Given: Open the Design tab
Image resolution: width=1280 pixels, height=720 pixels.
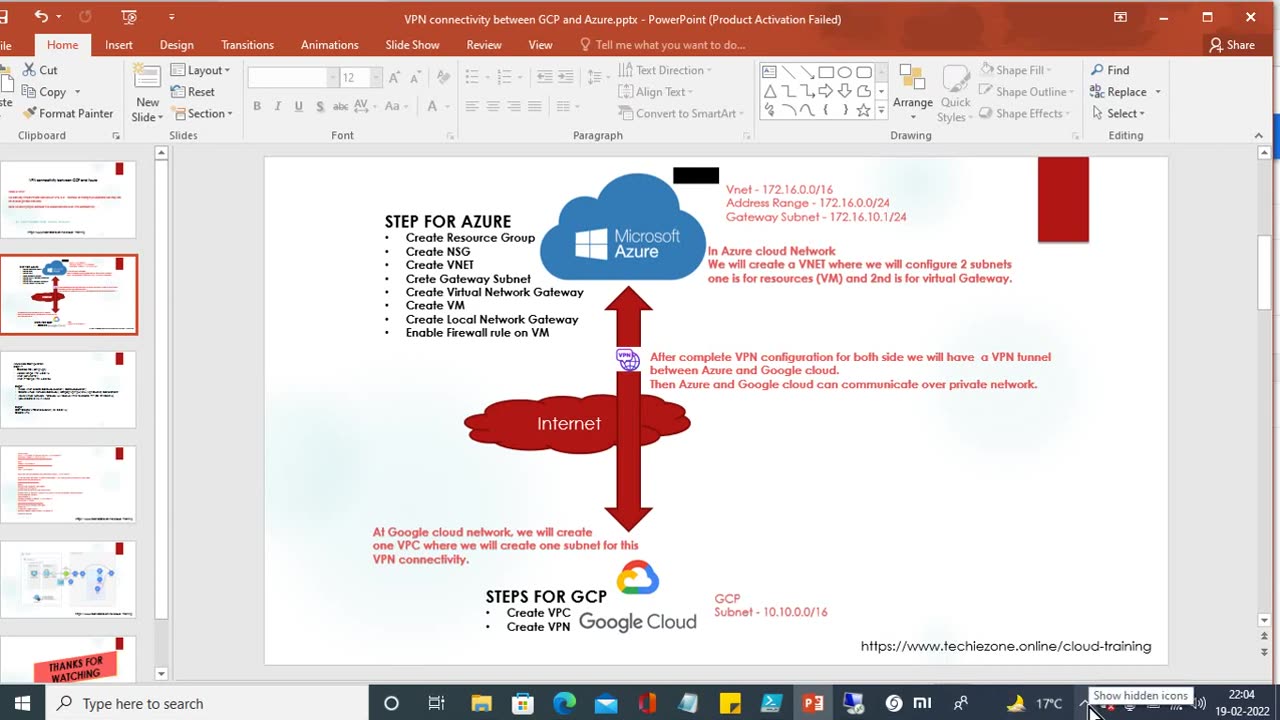Looking at the screenshot, I should [x=177, y=45].
